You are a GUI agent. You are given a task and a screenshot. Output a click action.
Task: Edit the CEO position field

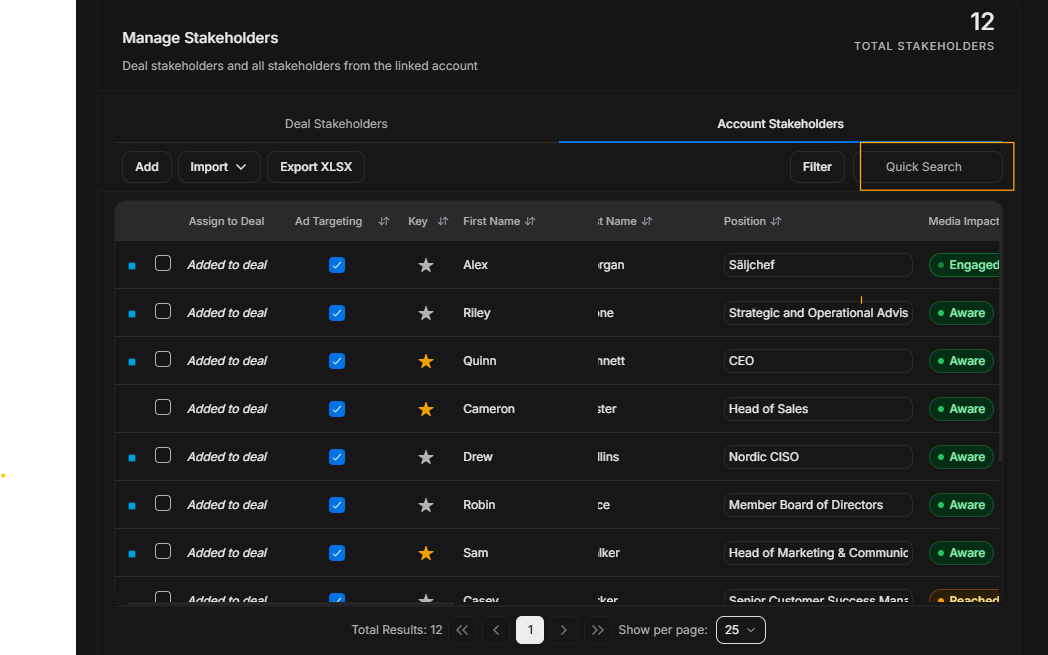tap(818, 362)
